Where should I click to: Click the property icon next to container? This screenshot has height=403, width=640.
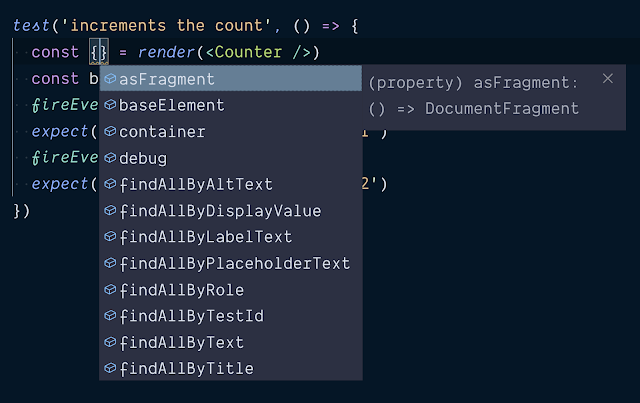click(110, 131)
